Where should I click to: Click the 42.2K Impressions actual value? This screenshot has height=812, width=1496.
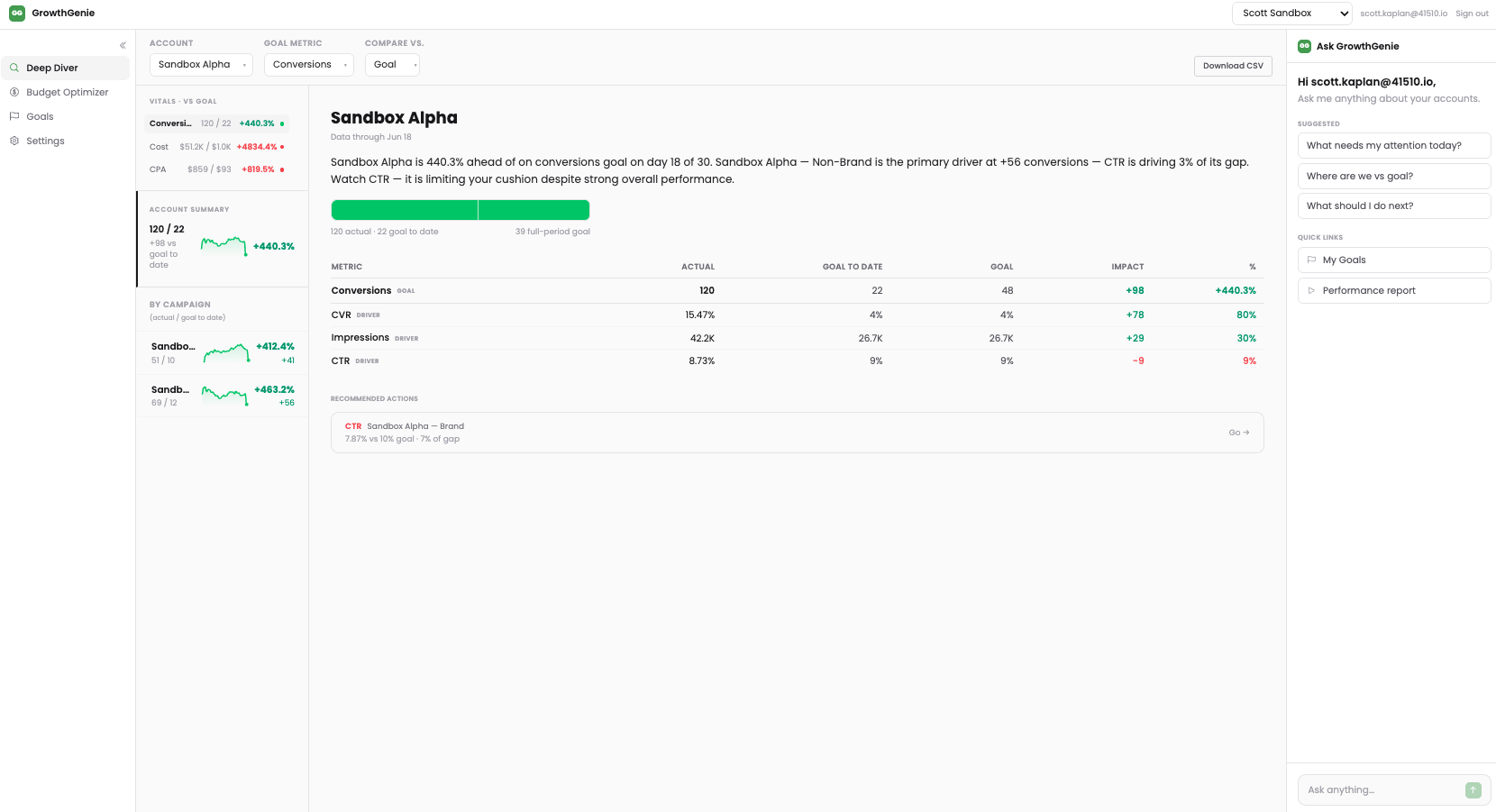(x=702, y=338)
